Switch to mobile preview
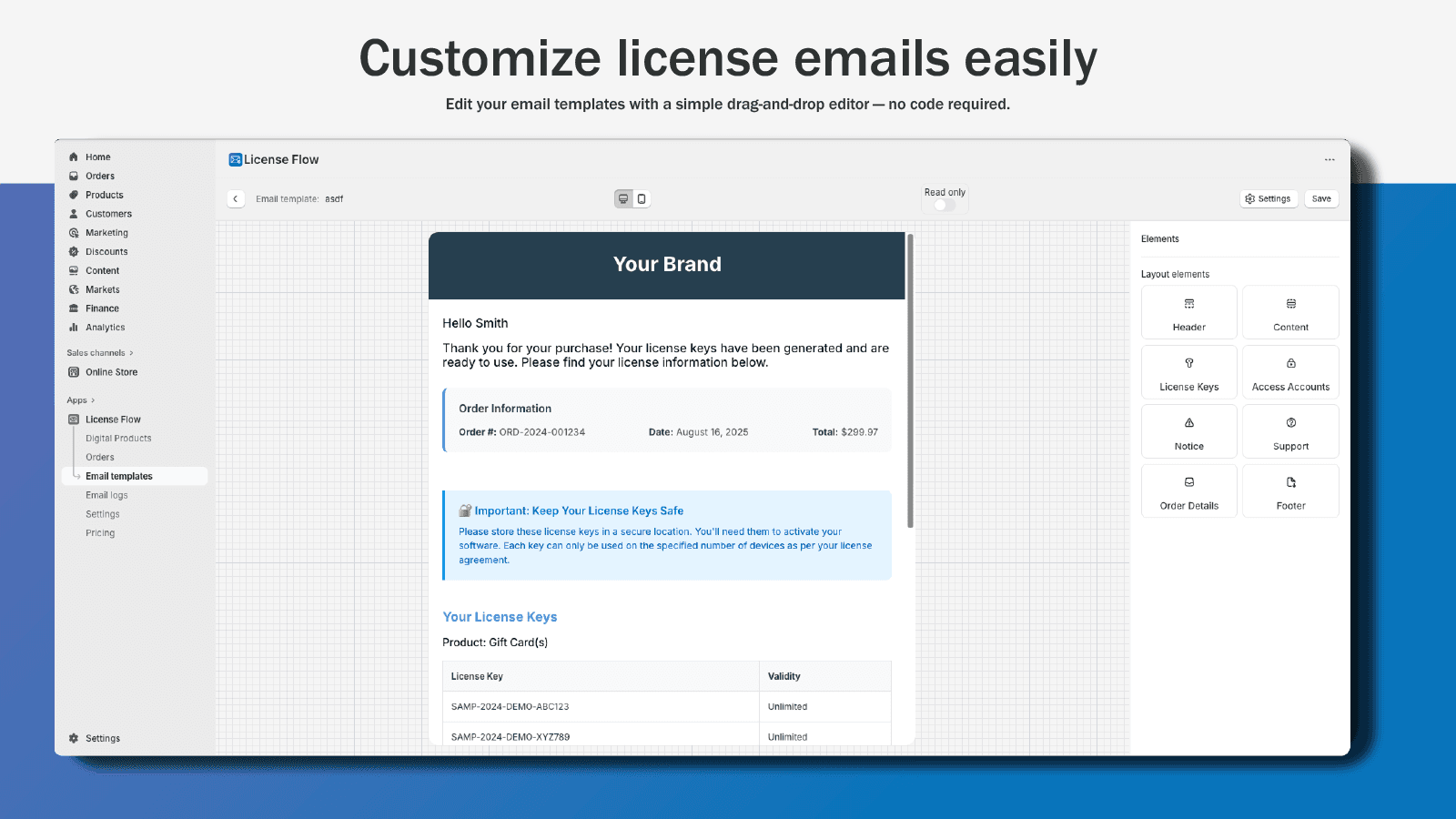The height and width of the screenshot is (819, 1456). click(x=642, y=197)
